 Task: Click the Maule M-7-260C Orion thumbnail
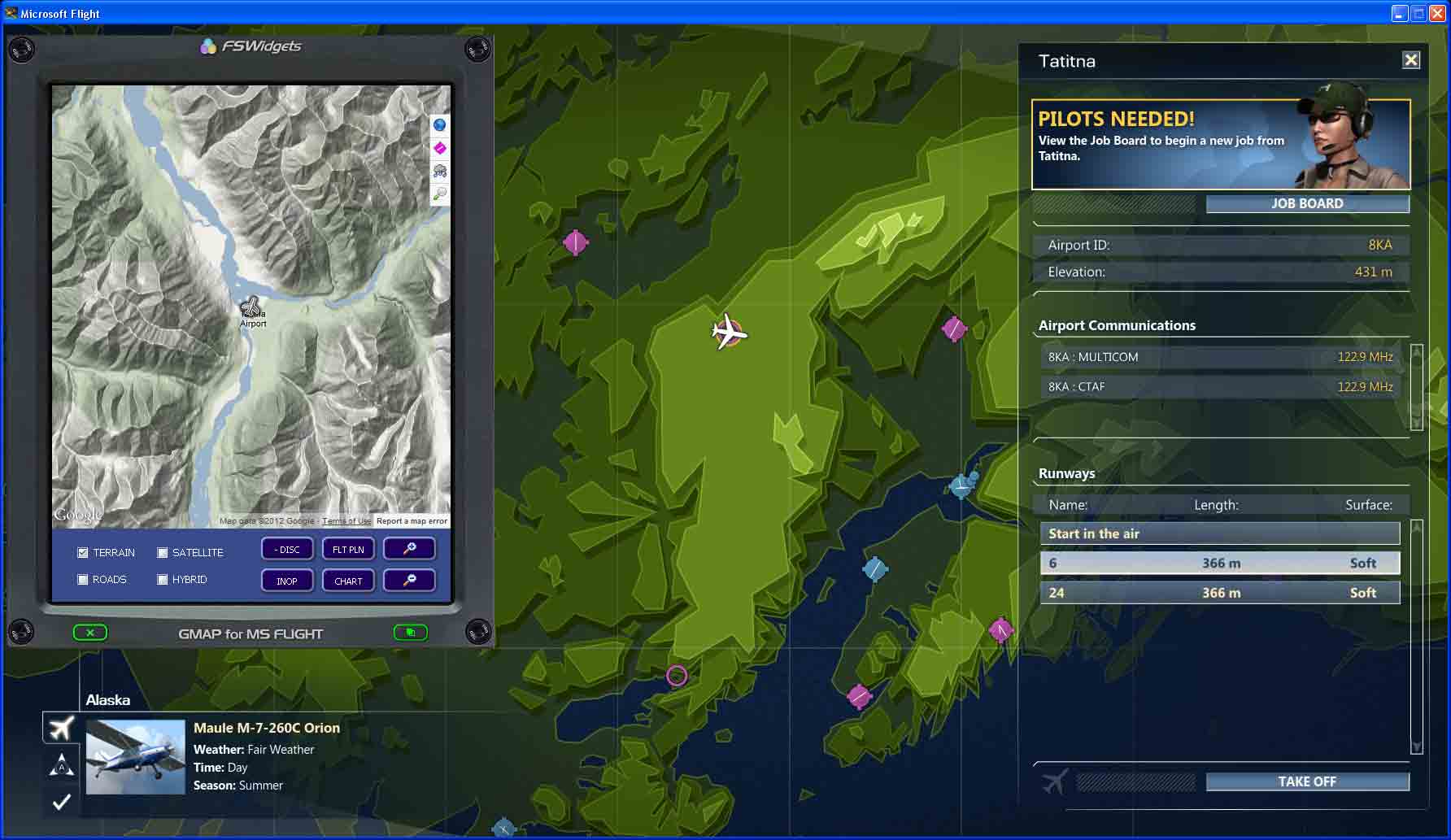135,757
